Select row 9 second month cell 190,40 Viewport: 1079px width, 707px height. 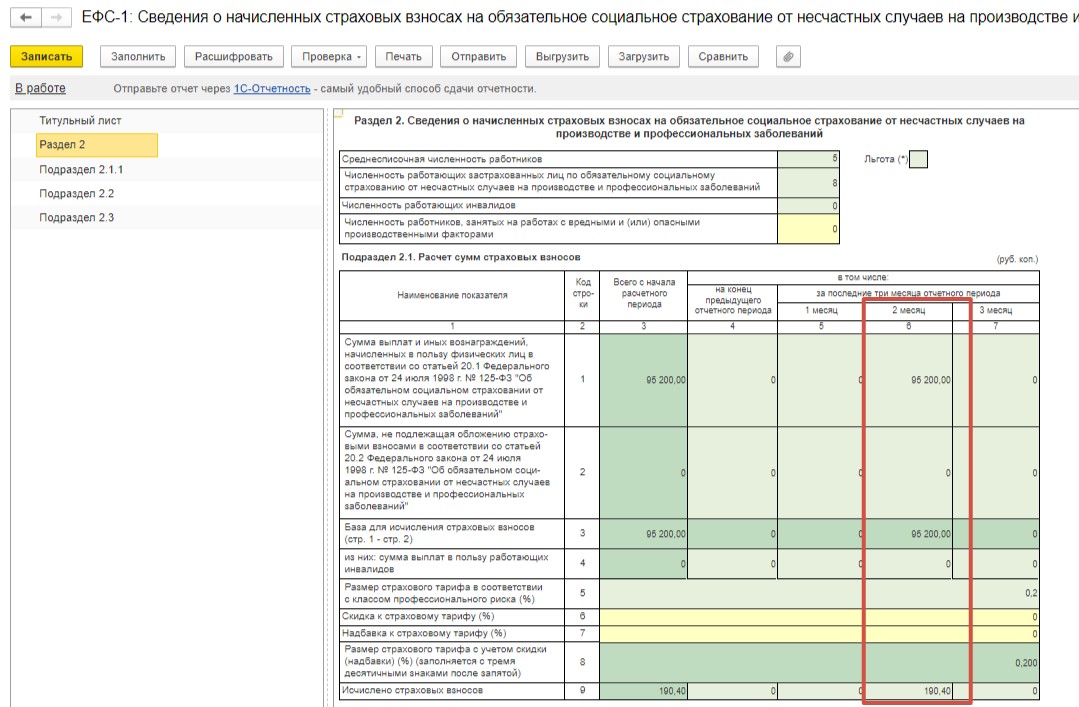908,691
